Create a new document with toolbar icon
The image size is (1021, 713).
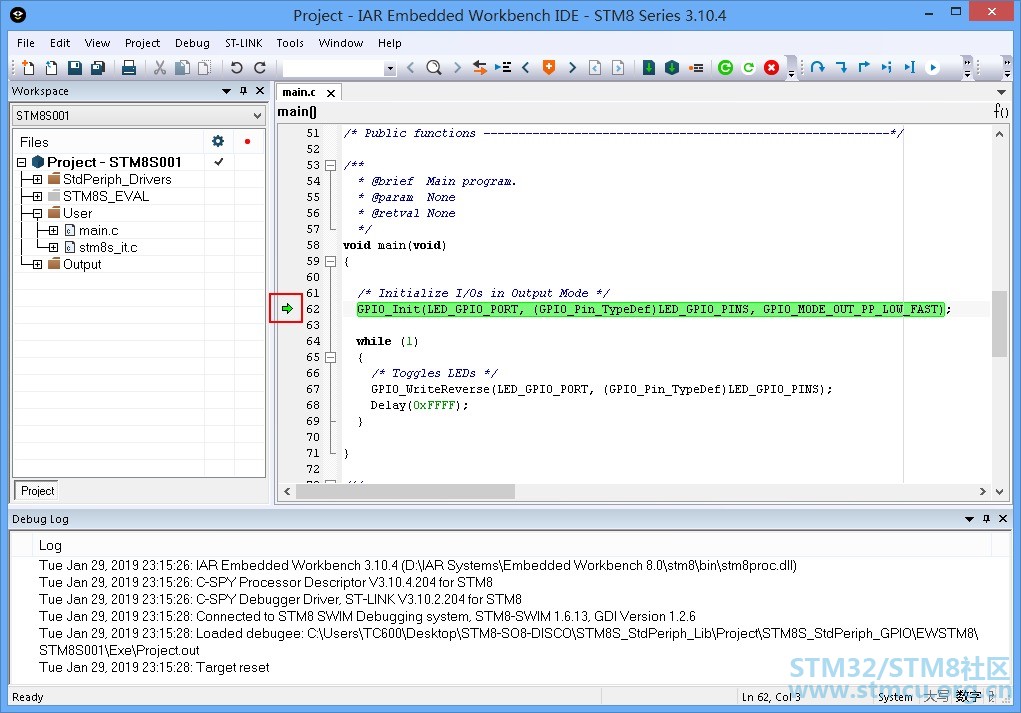click(x=28, y=67)
